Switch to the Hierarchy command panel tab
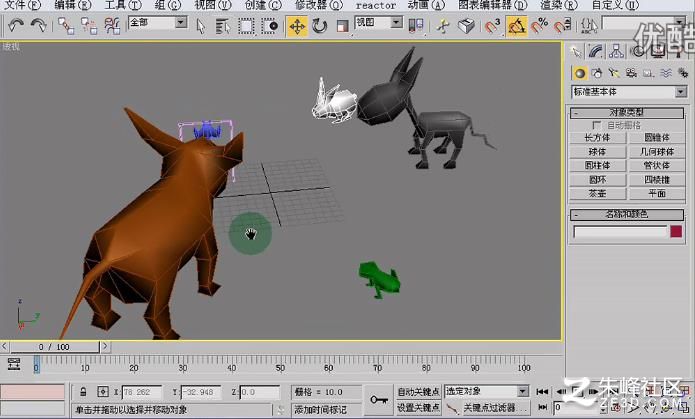This screenshot has height=419, width=695. point(616,52)
